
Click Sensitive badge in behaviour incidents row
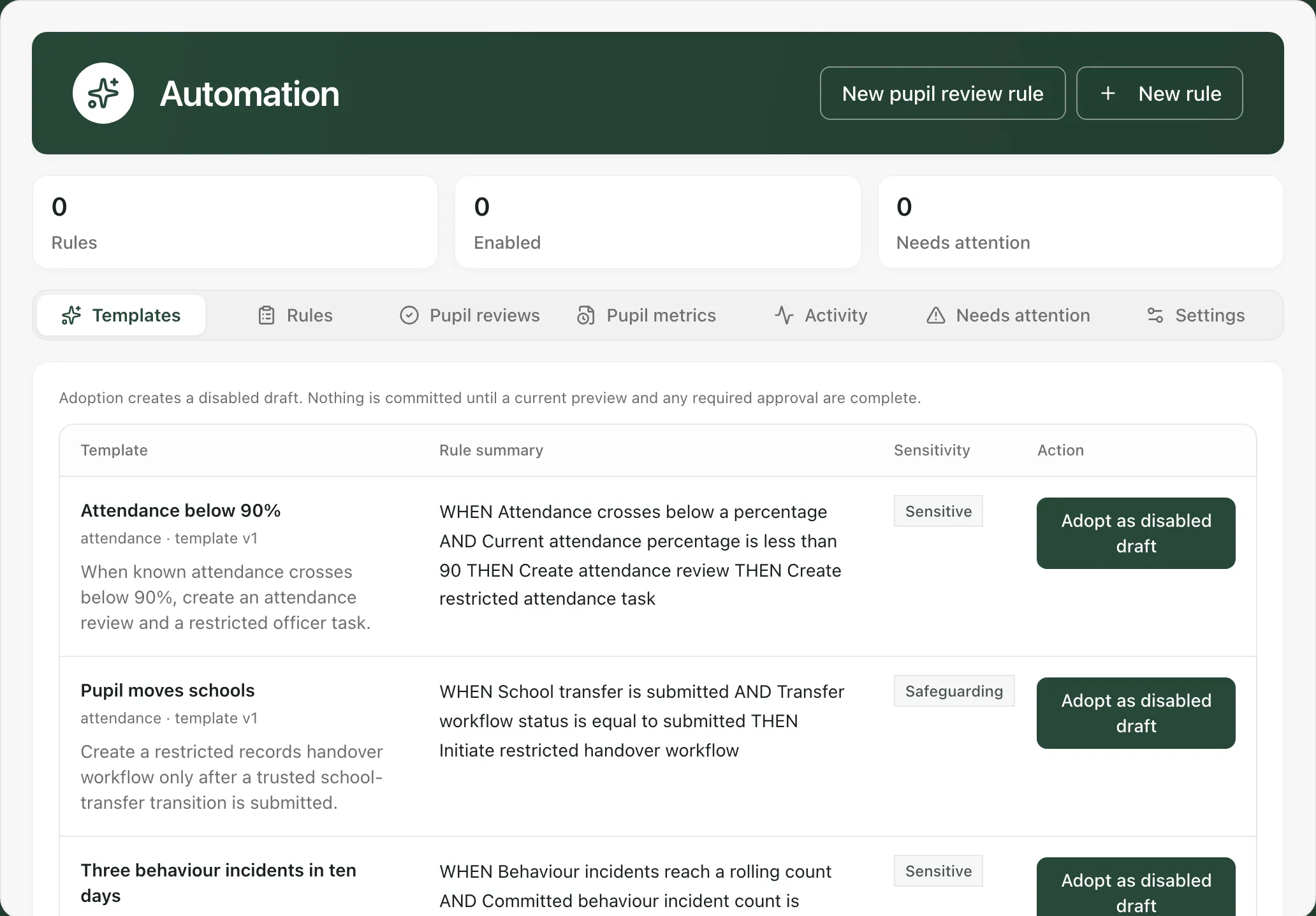938,871
